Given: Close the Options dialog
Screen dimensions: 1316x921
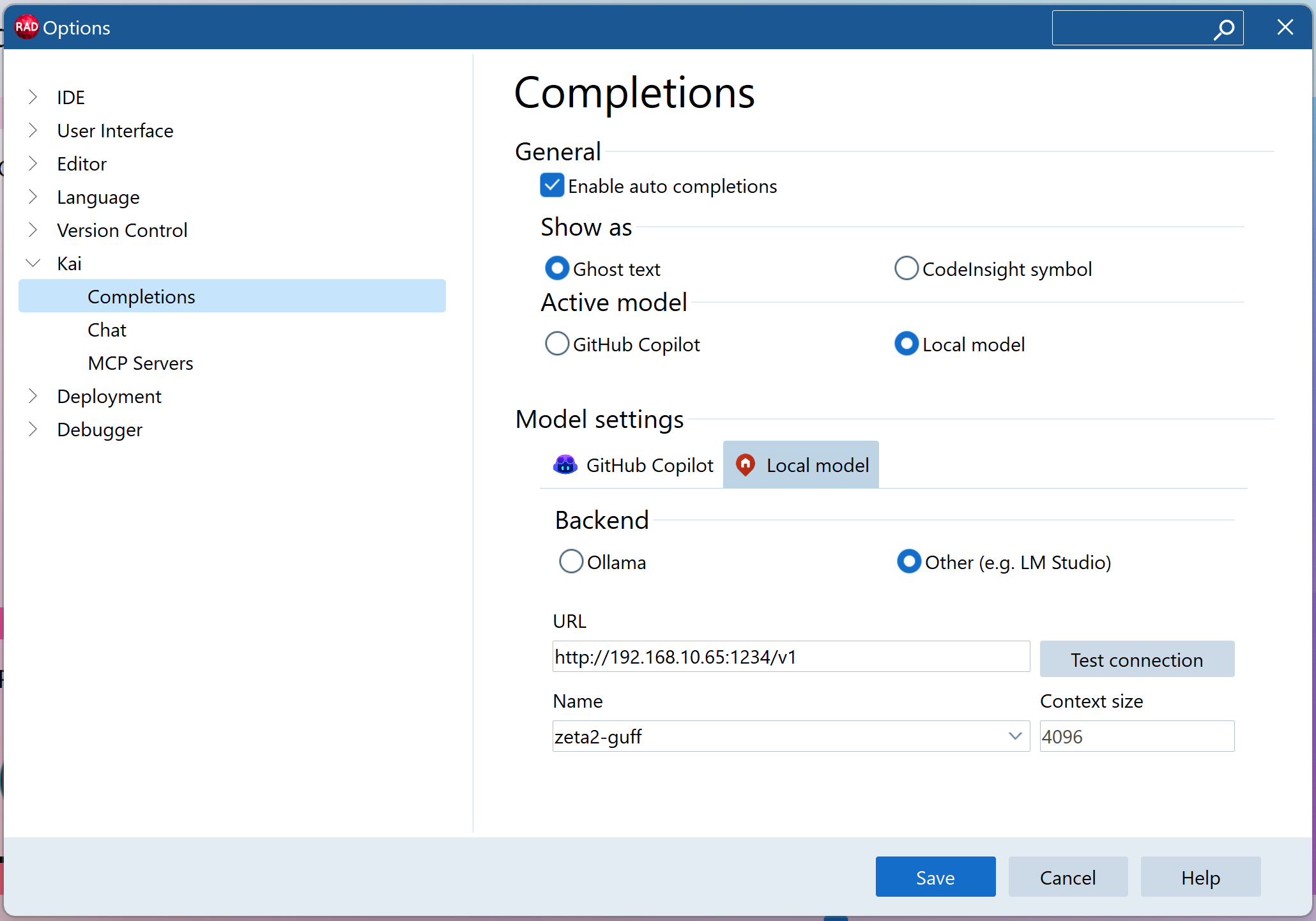Looking at the screenshot, I should pyautogui.click(x=1285, y=27).
